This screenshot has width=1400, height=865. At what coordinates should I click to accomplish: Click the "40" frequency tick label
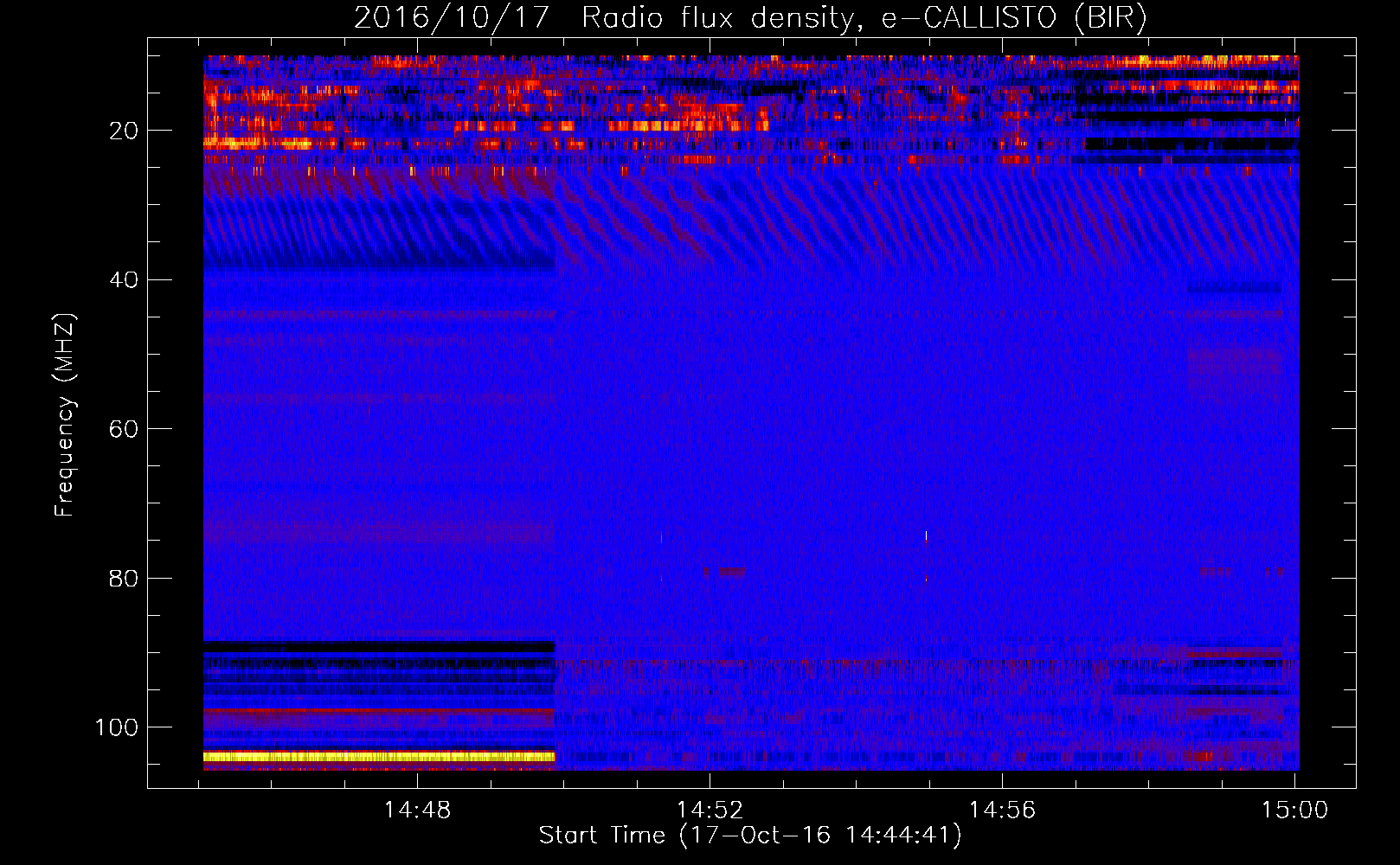(124, 280)
